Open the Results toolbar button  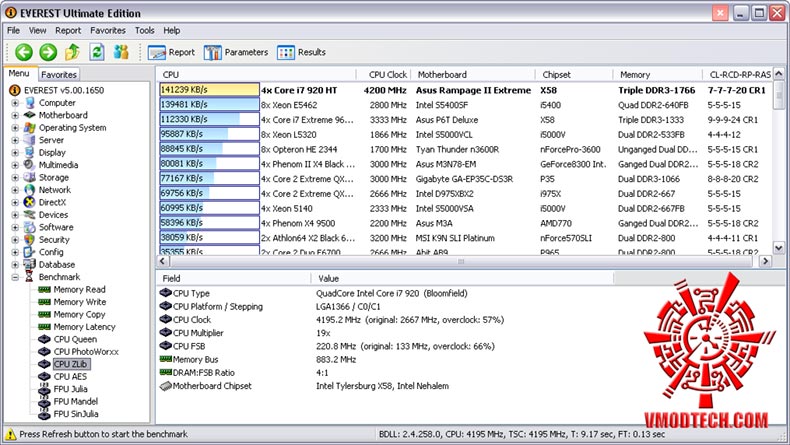[x=302, y=52]
